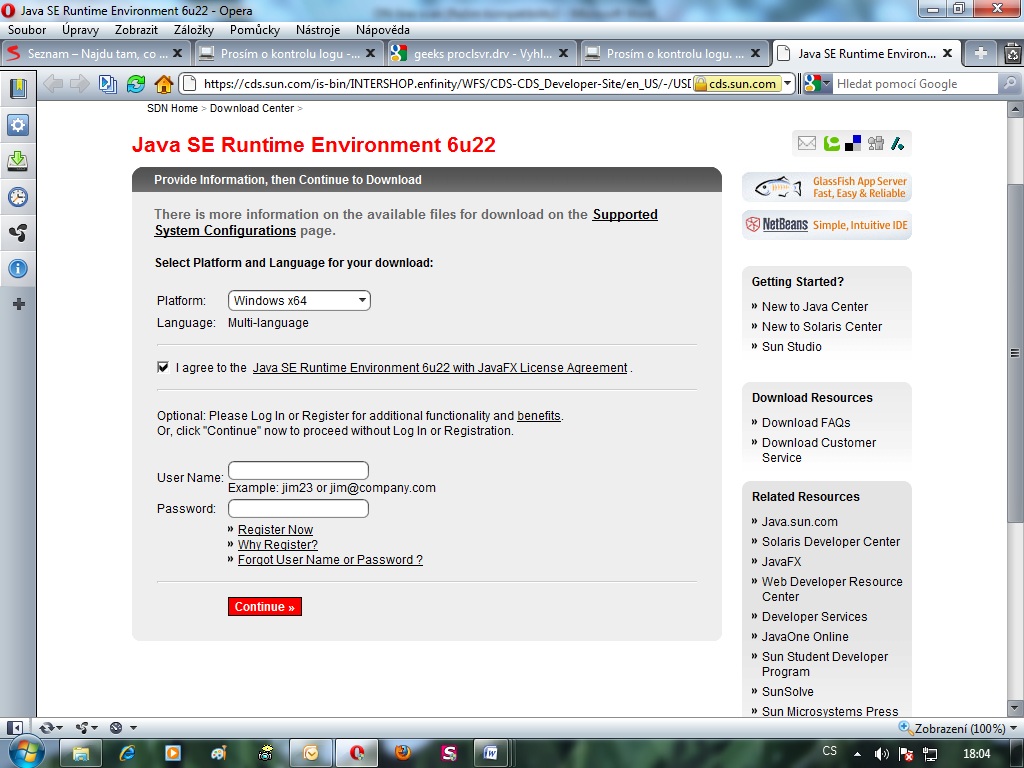The width and height of the screenshot is (1024, 768).
Task: Click the Delicious share icon
Action: pos(853,143)
